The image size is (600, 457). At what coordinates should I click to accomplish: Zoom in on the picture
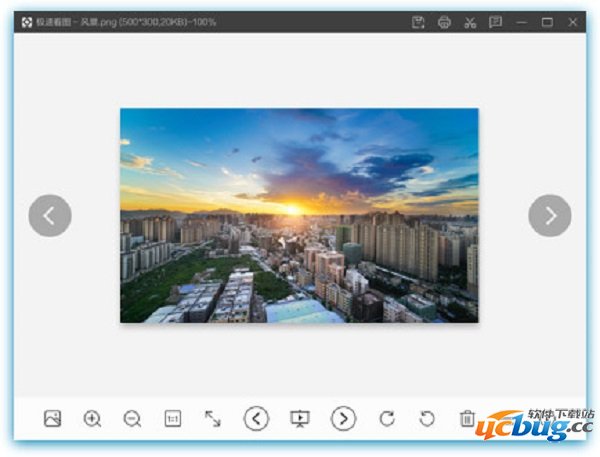[93, 419]
